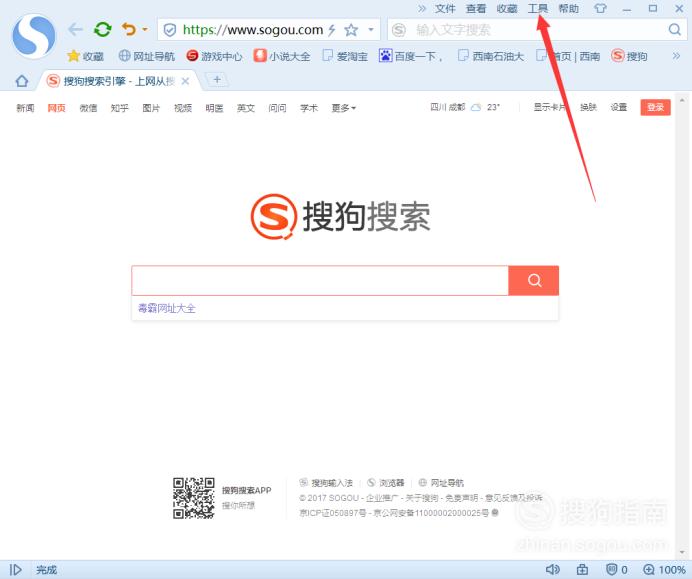Click 问问 in page navigation

pyautogui.click(x=278, y=108)
